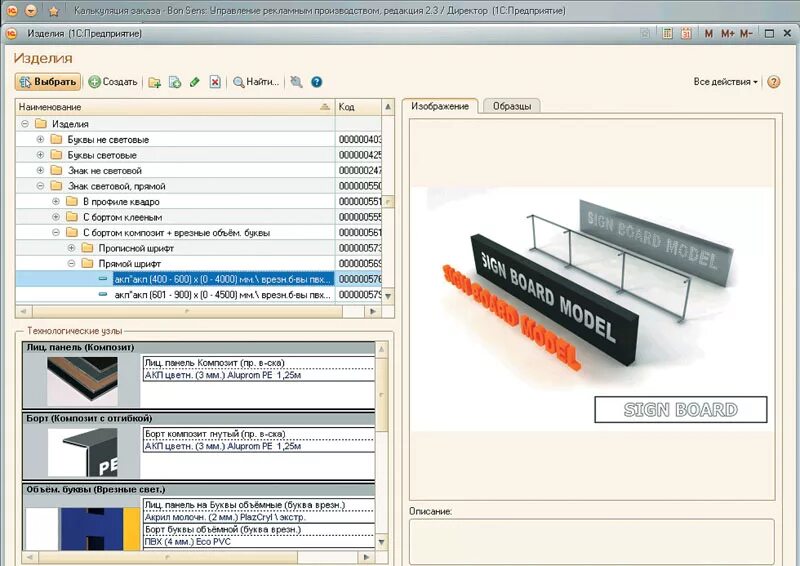Click the M memory button
Image resolution: width=800 pixels, height=566 pixels.
tap(708, 34)
